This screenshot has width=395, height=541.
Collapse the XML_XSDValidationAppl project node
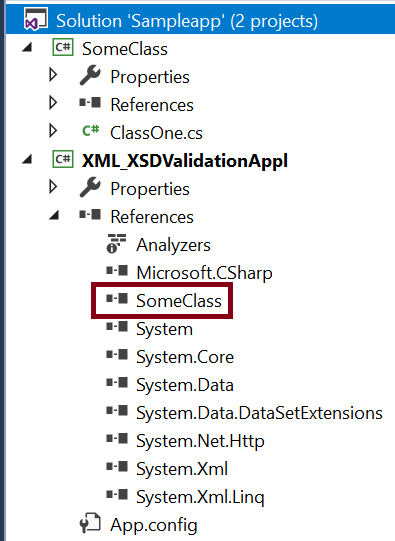(x=27, y=159)
